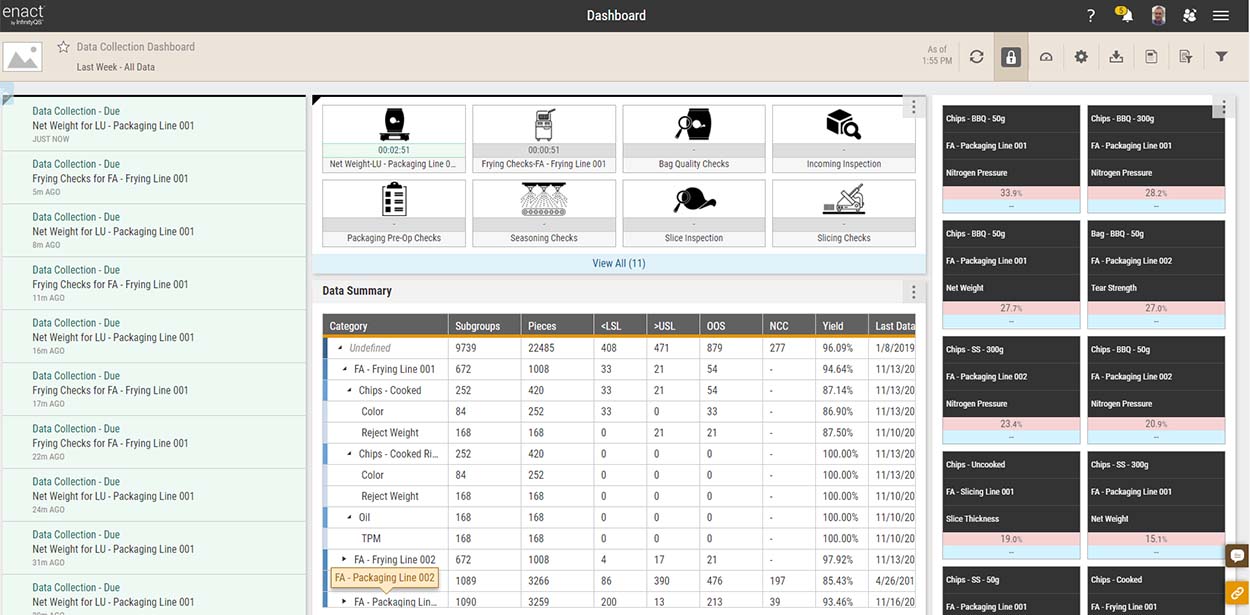Viewport: 1250px width, 615px height.
Task: Toggle the dashboard lock button
Action: click(1011, 57)
